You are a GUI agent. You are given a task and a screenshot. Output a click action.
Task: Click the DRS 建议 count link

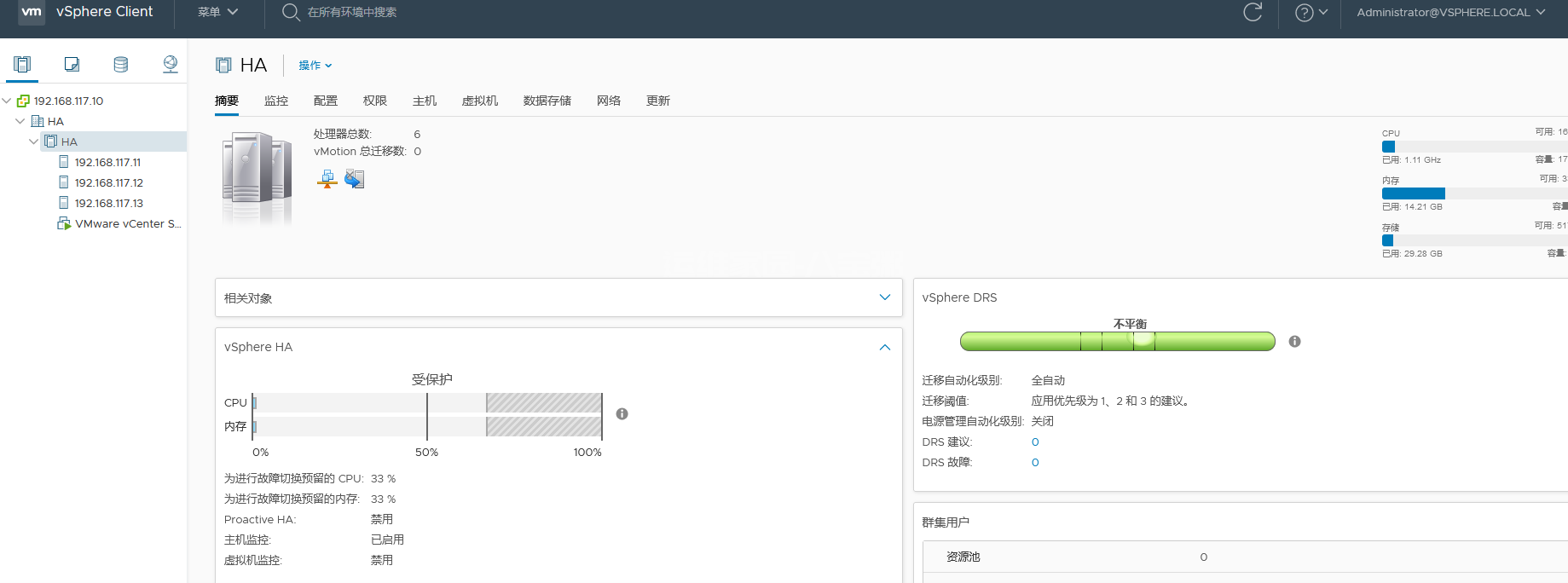click(x=1035, y=442)
